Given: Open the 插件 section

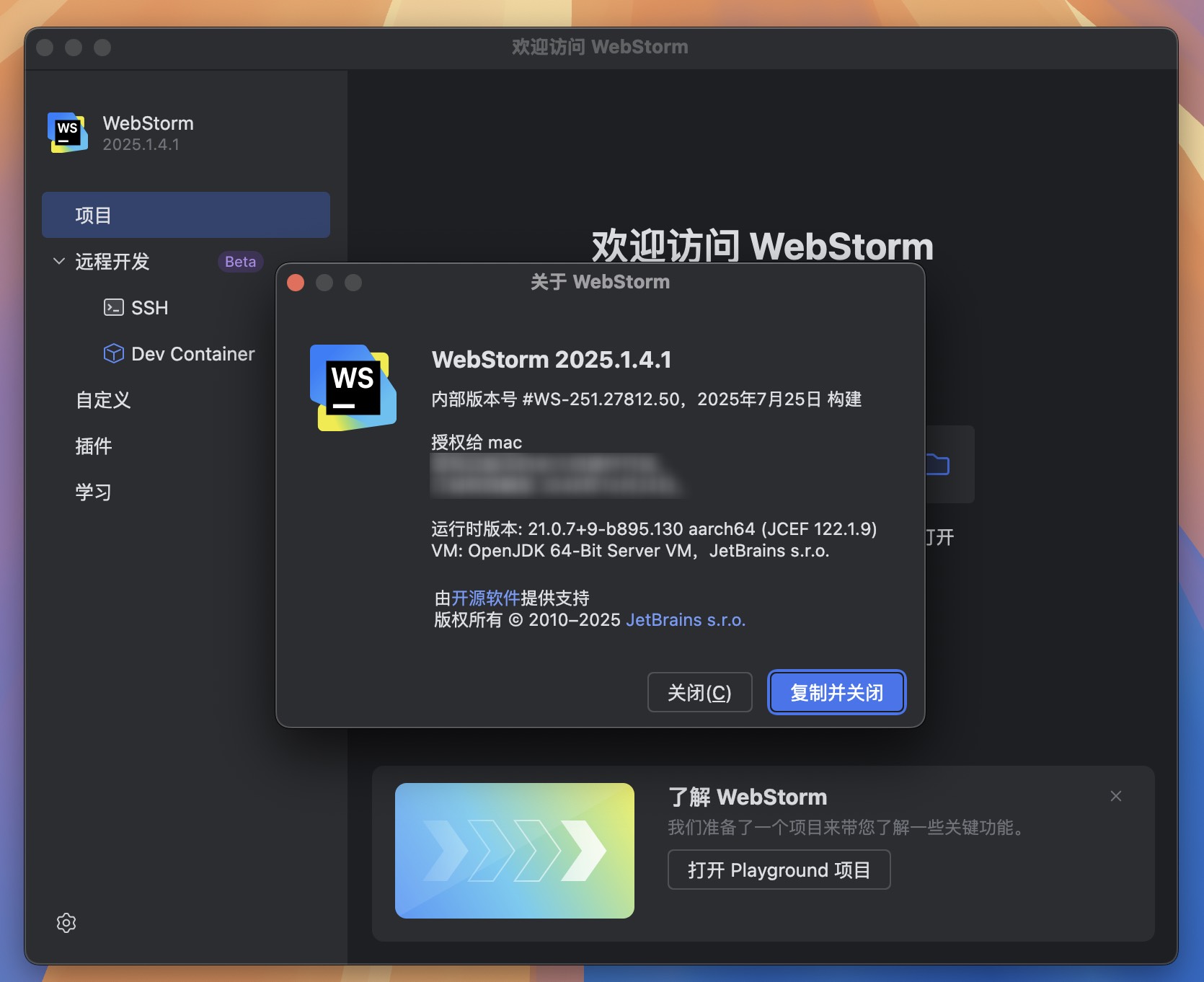Looking at the screenshot, I should coord(93,446).
